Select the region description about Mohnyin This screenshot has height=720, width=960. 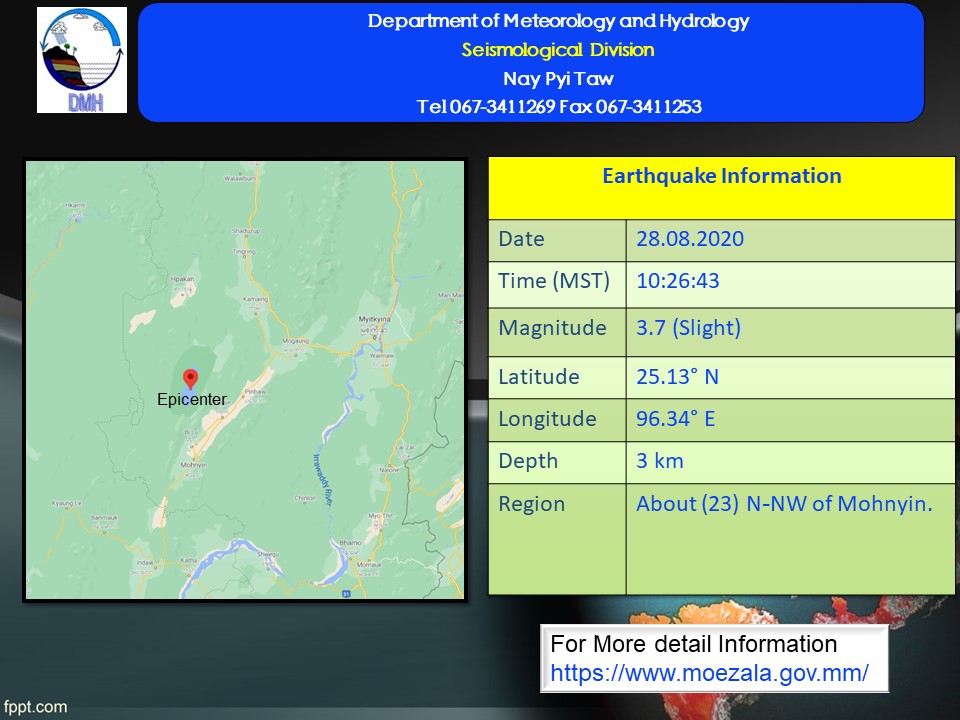point(783,504)
